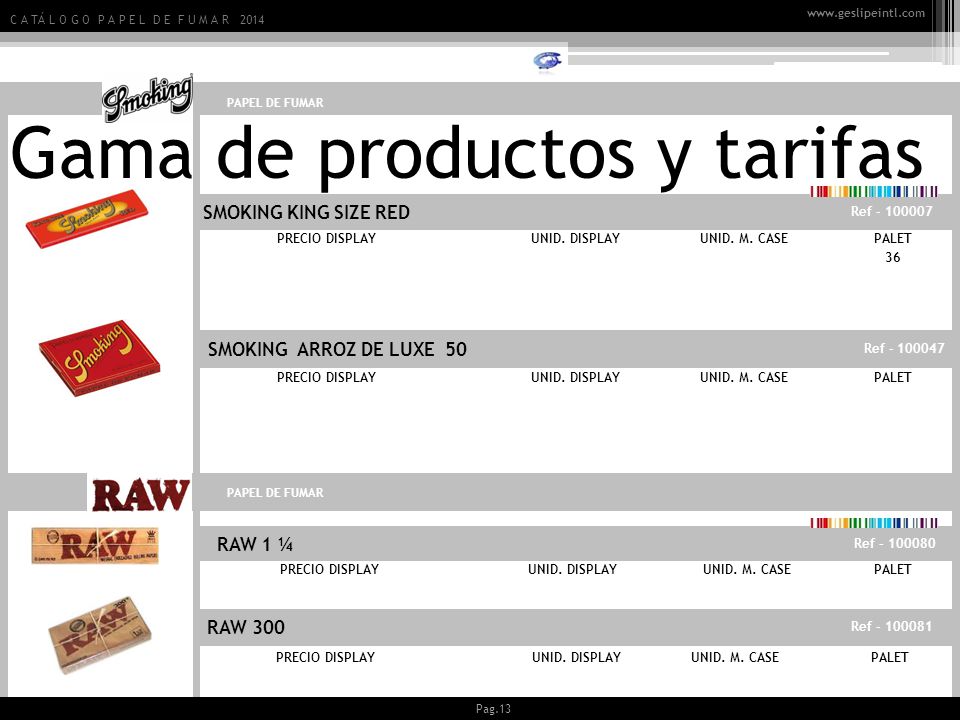Click 'PALET' under RAW 1 ¼

point(893,570)
